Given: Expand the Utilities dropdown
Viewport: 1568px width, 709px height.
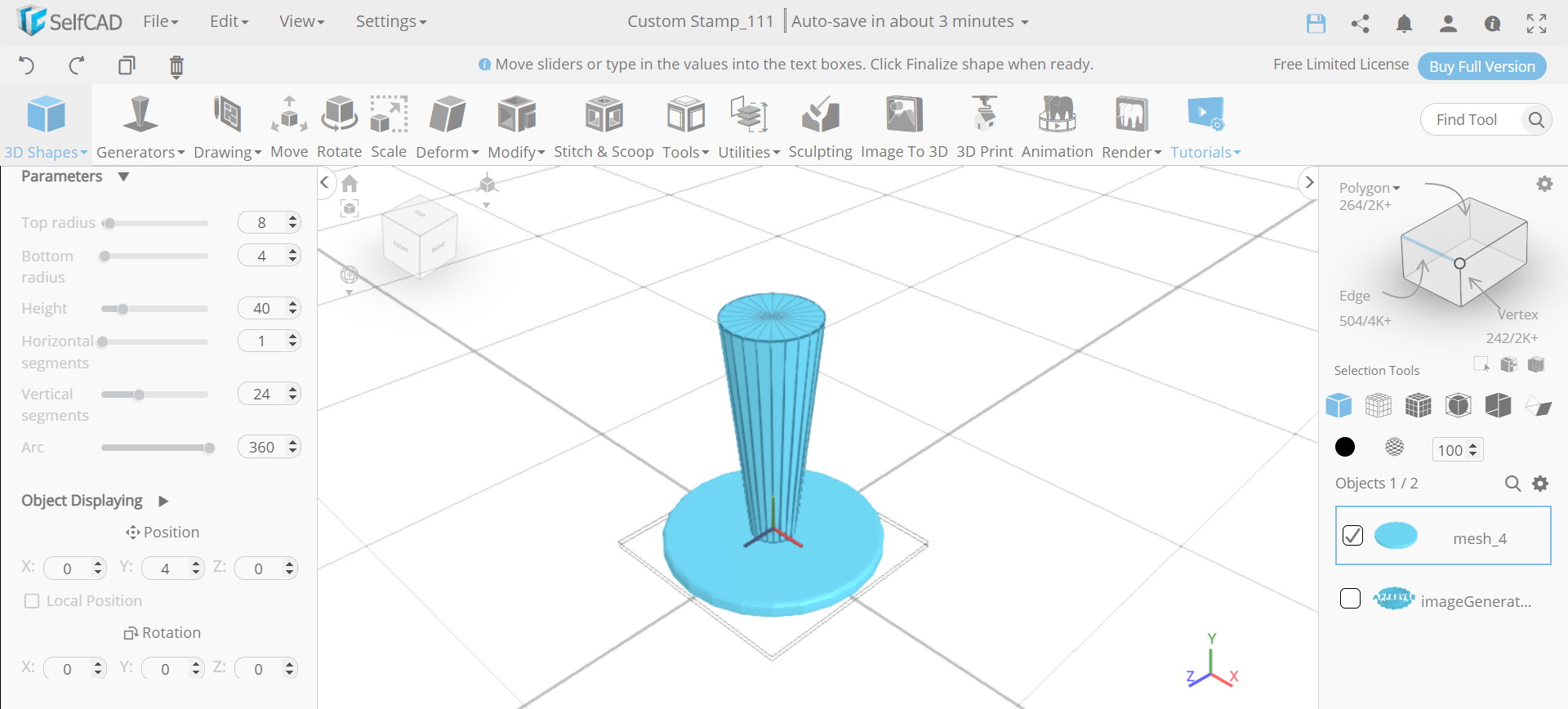Looking at the screenshot, I should coord(749,152).
